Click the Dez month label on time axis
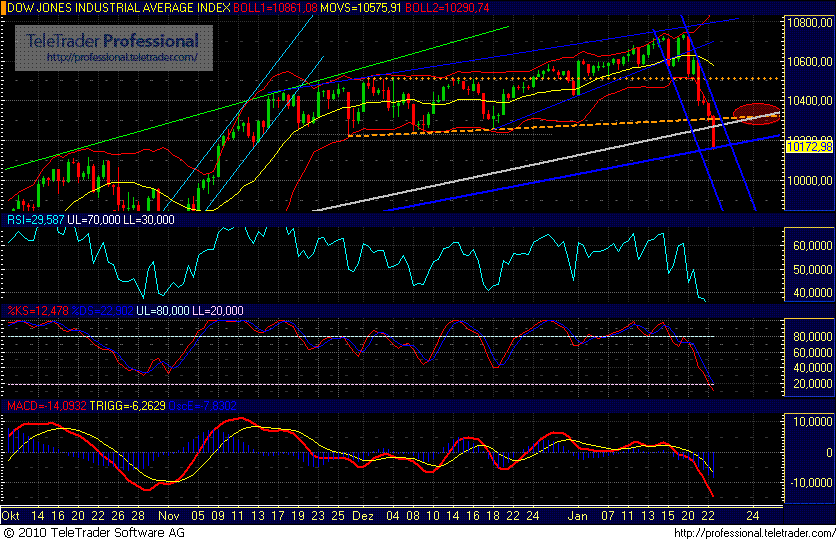The width and height of the screenshot is (836, 542). click(363, 516)
